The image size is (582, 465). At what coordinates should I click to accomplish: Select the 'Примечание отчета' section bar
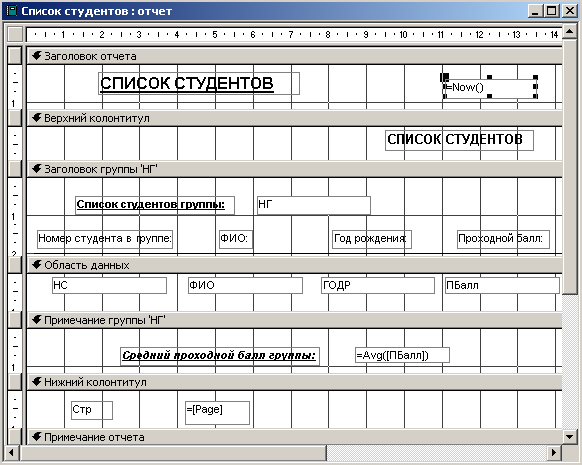point(295,437)
